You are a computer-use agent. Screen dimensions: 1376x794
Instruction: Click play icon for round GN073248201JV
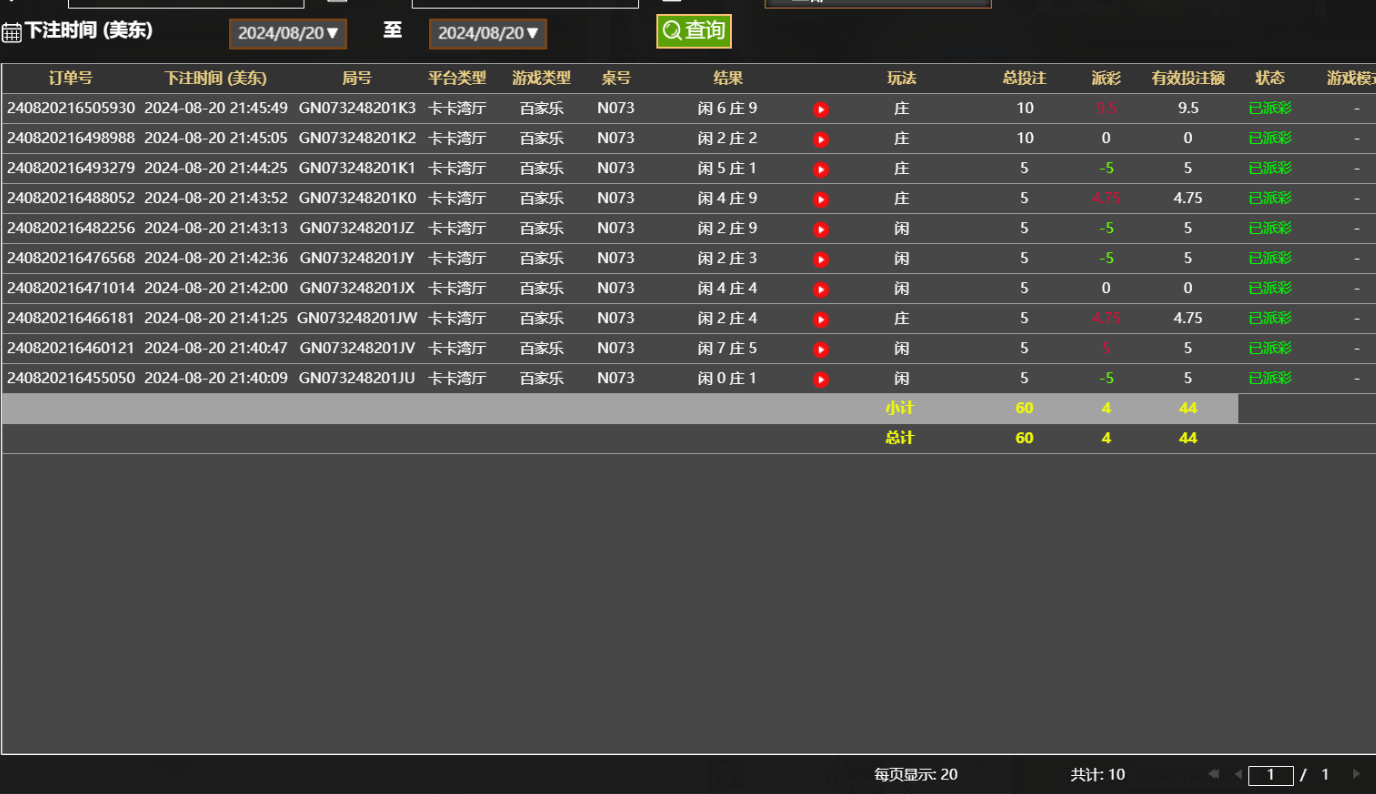[x=821, y=349]
